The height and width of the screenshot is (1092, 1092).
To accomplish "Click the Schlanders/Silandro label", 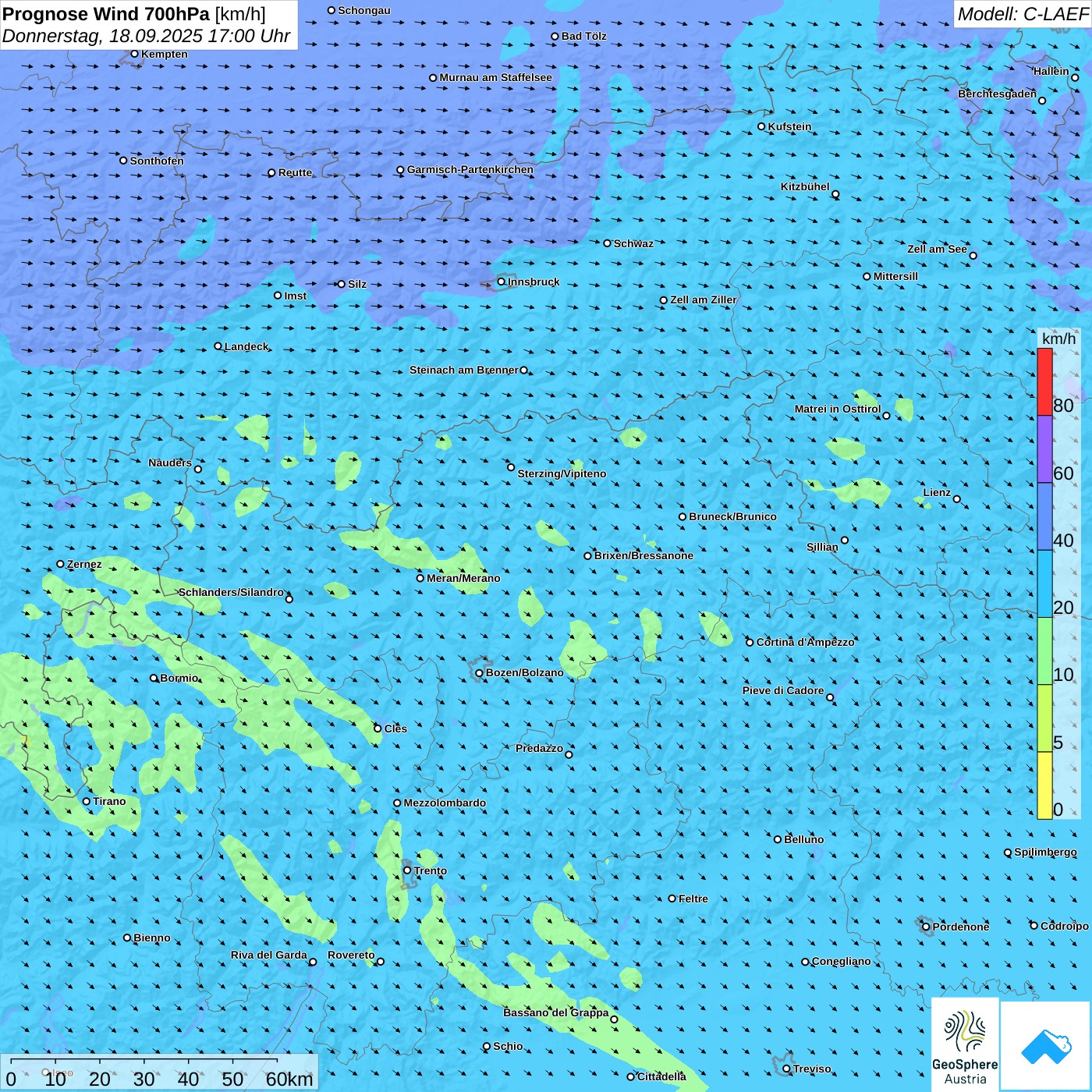I will pyautogui.click(x=231, y=592).
